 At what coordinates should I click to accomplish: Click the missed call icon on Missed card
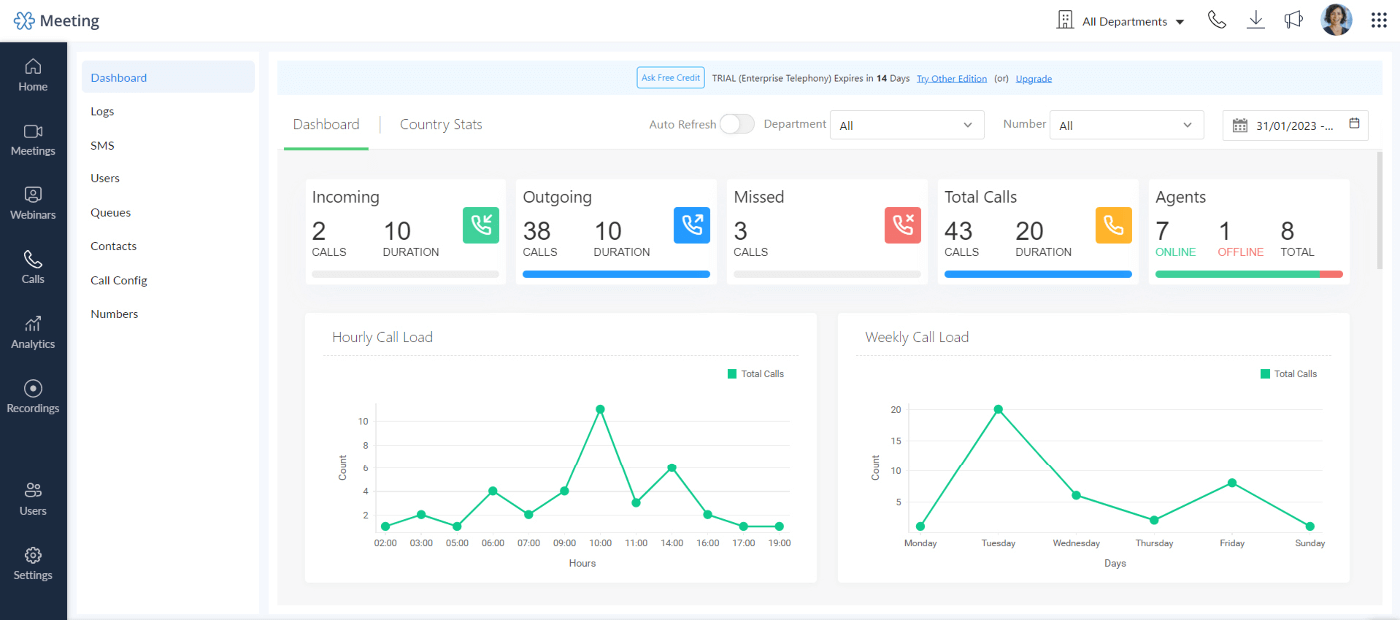point(902,225)
